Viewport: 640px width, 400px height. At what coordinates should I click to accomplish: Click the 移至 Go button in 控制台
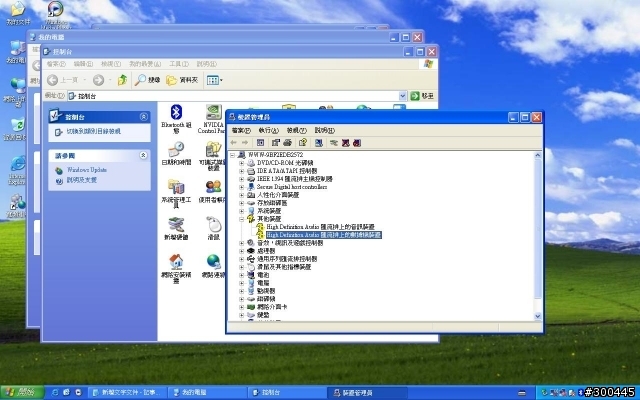(422, 96)
